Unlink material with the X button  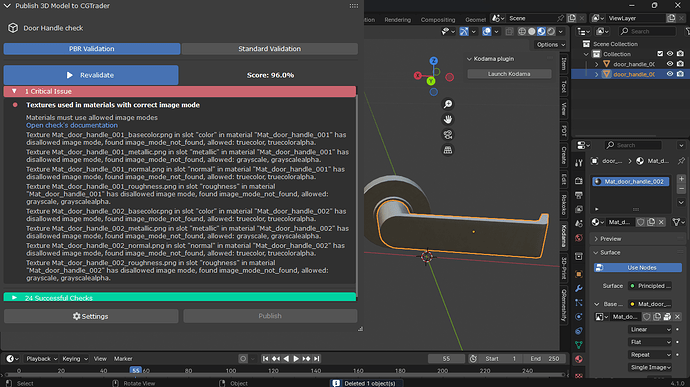[661, 222]
